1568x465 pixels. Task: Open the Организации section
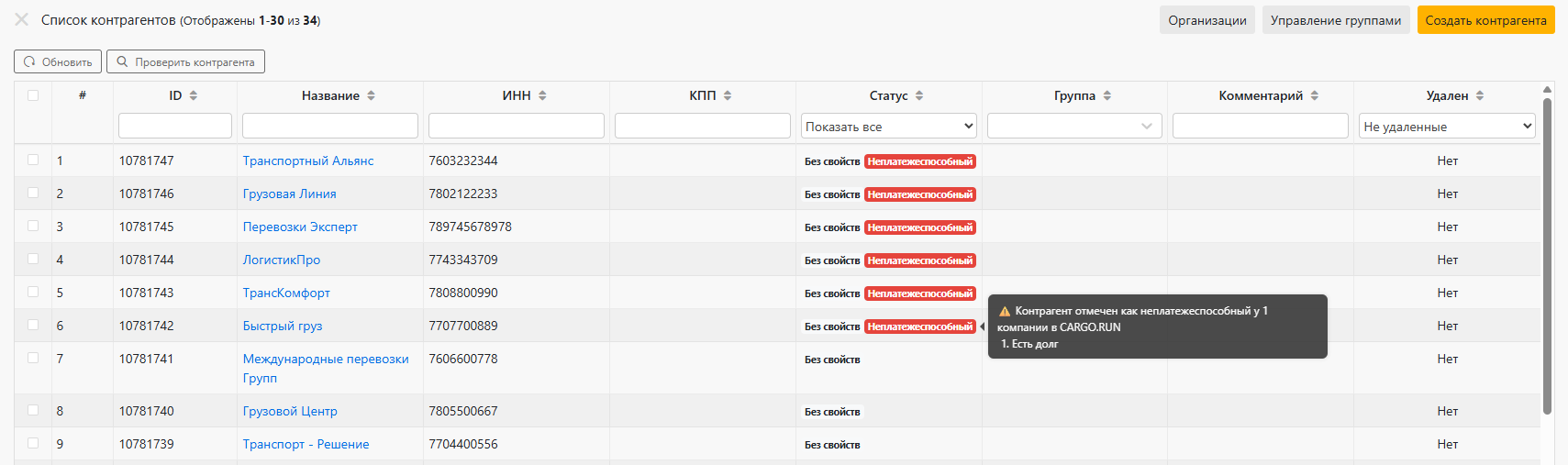click(1207, 20)
